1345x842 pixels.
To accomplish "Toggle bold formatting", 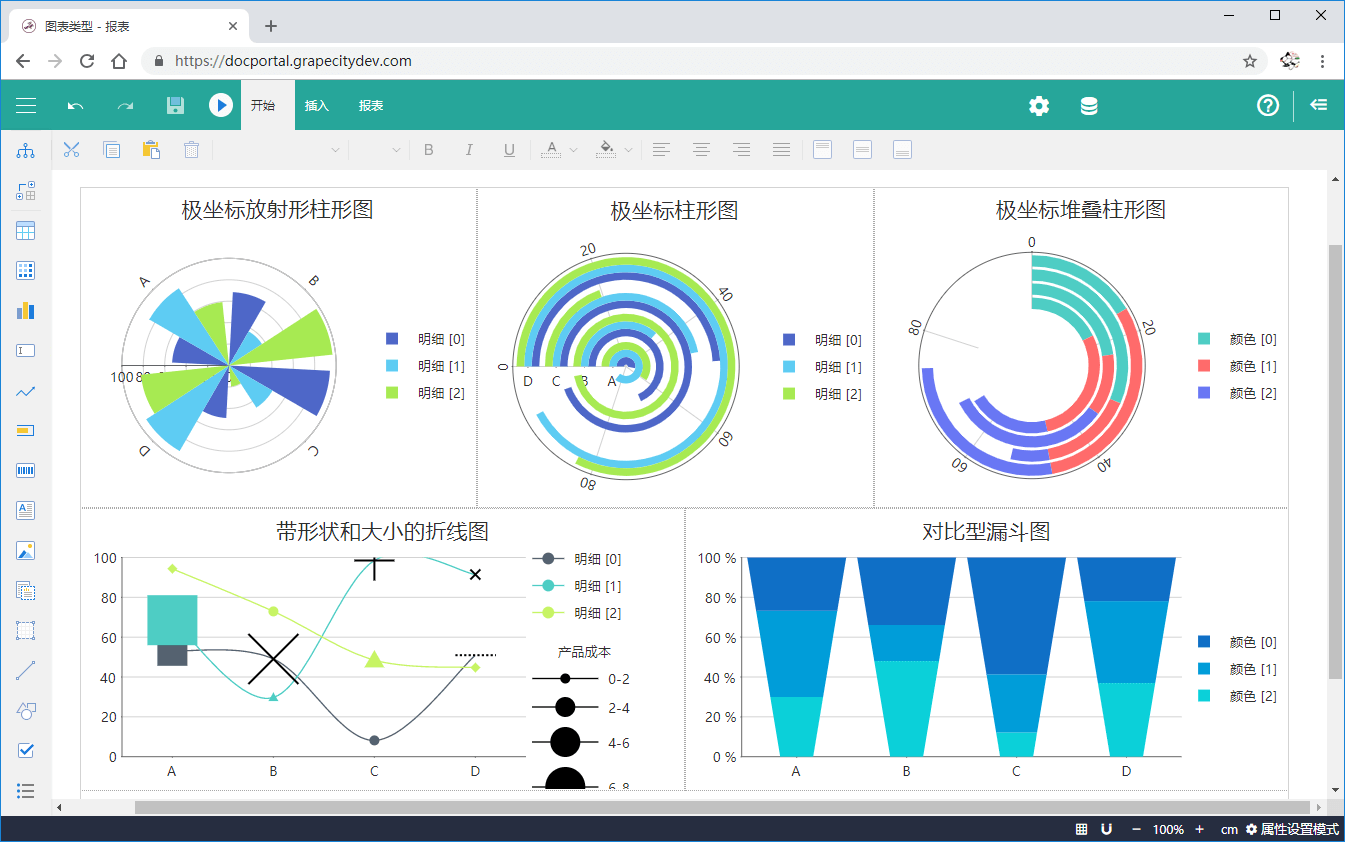I will coord(429,150).
